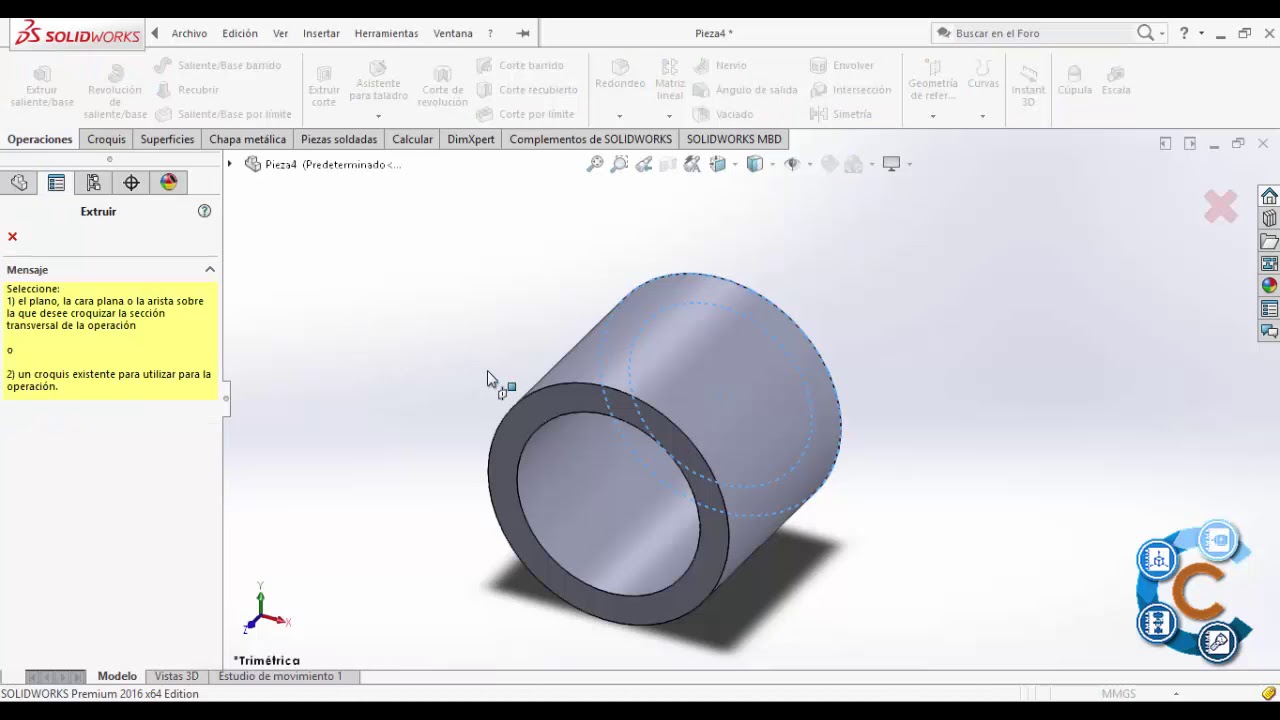Open help for the Extruir panel

click(204, 211)
